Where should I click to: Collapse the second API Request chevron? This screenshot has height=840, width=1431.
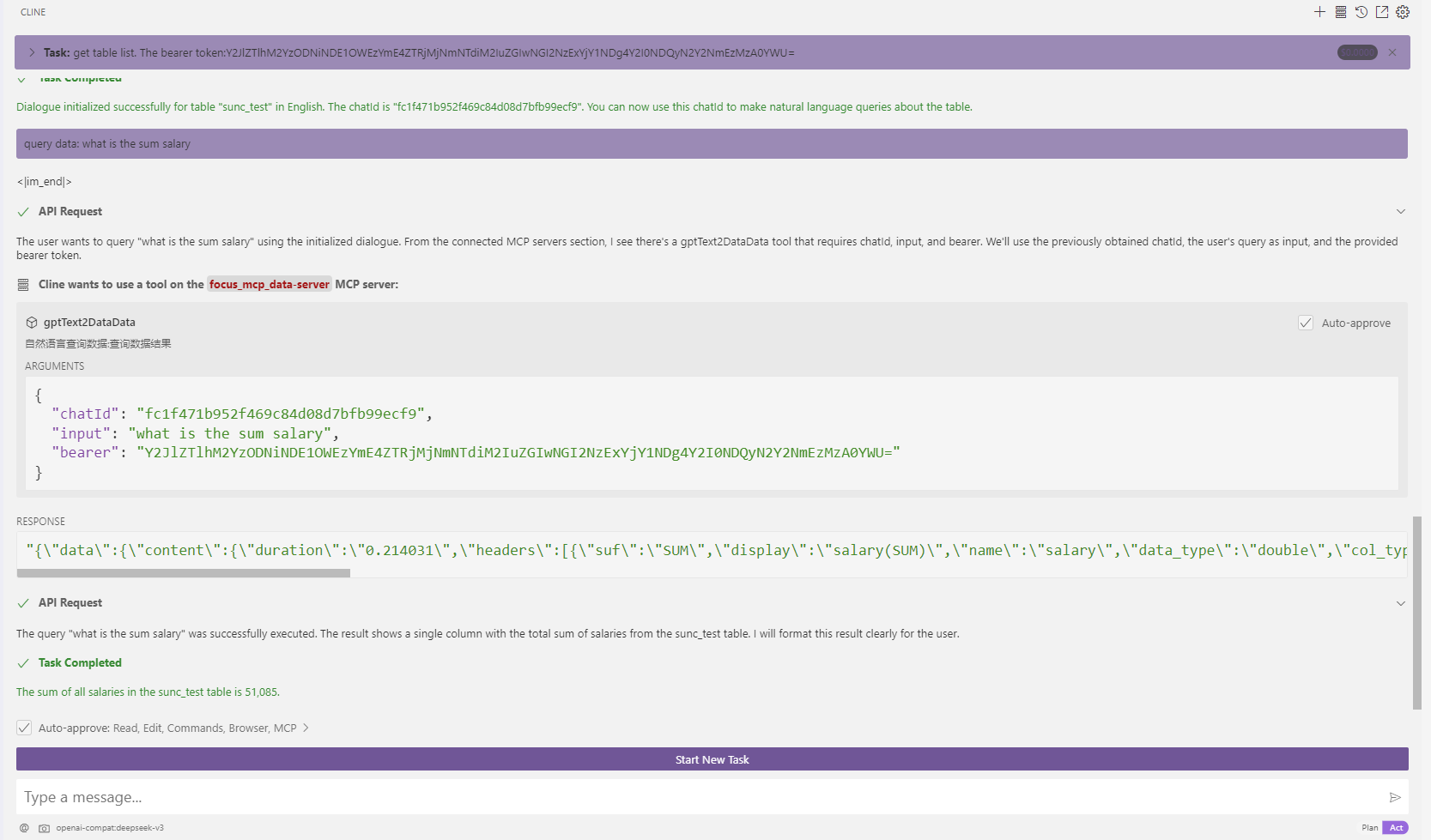tap(1400, 603)
